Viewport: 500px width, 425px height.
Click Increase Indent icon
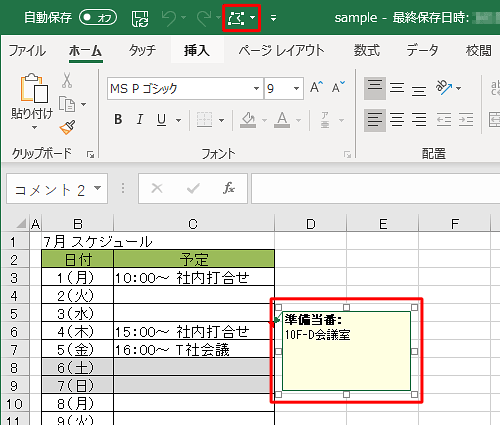point(466,120)
